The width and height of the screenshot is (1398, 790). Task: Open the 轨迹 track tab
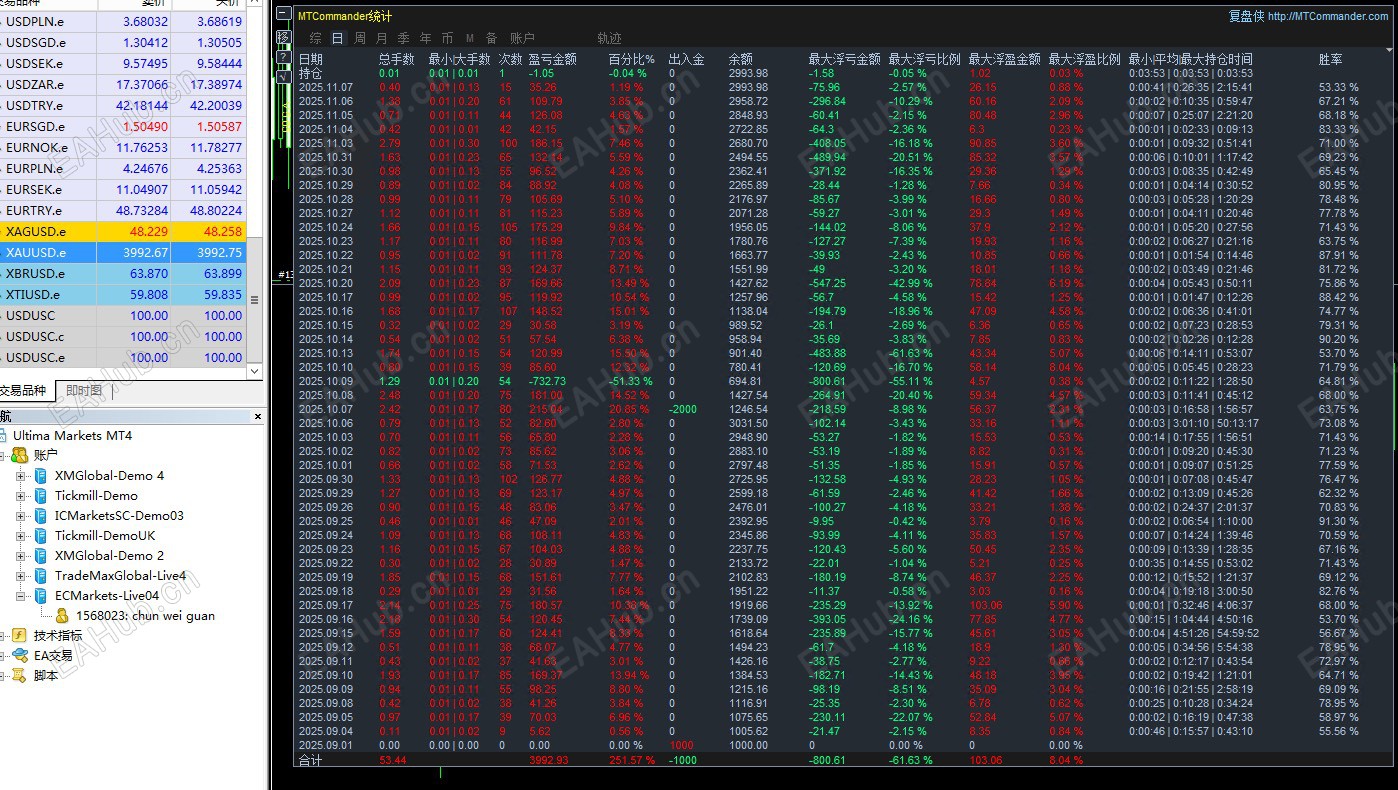click(x=609, y=38)
